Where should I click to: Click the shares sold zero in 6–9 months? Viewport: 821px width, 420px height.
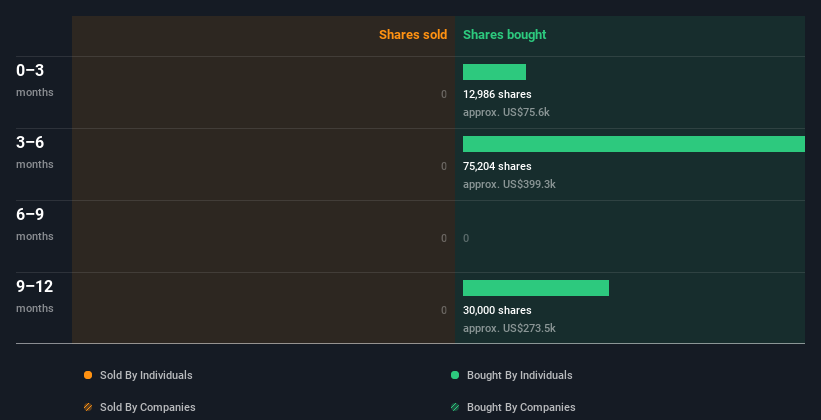pyautogui.click(x=444, y=238)
